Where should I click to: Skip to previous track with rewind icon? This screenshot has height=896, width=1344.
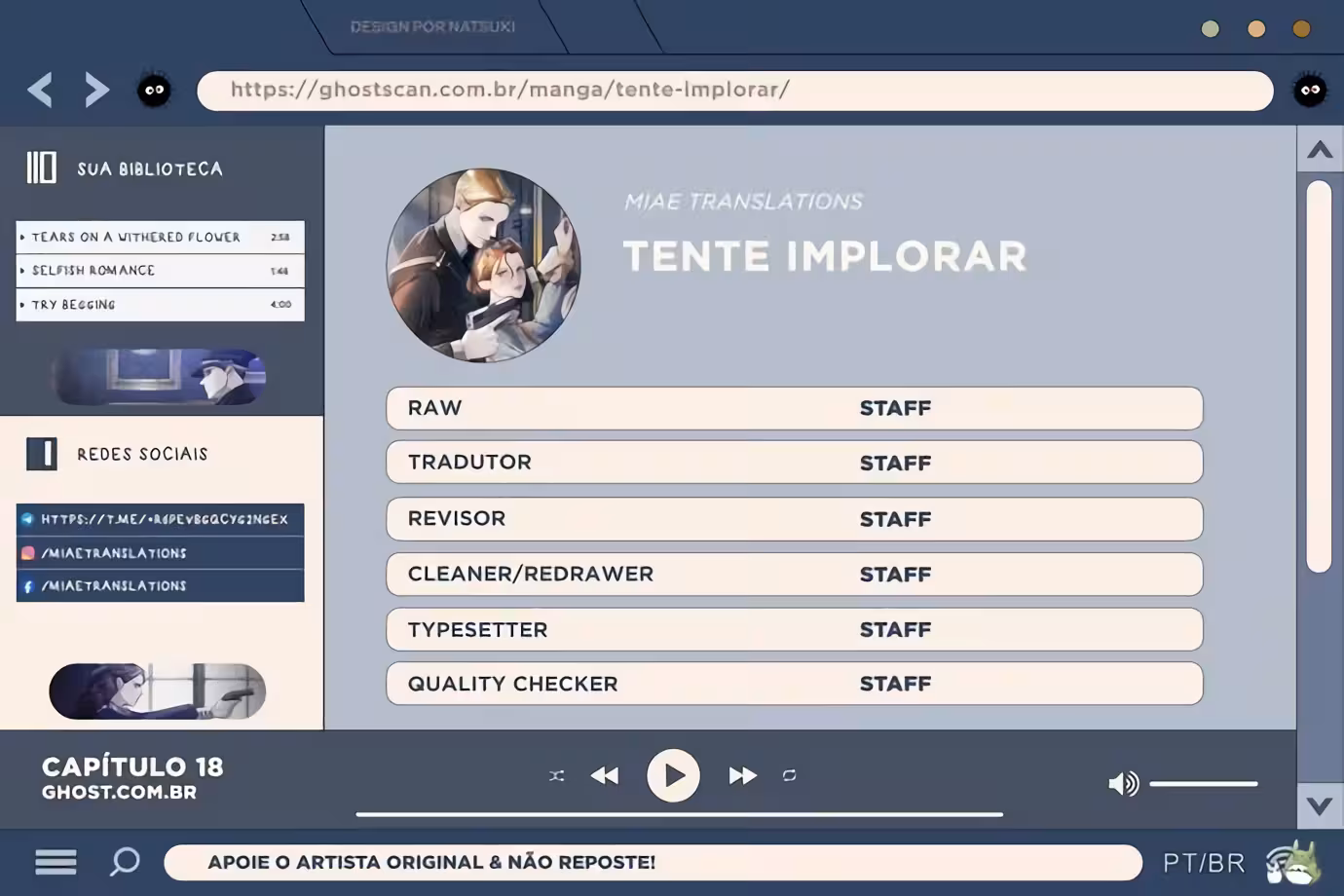click(605, 775)
